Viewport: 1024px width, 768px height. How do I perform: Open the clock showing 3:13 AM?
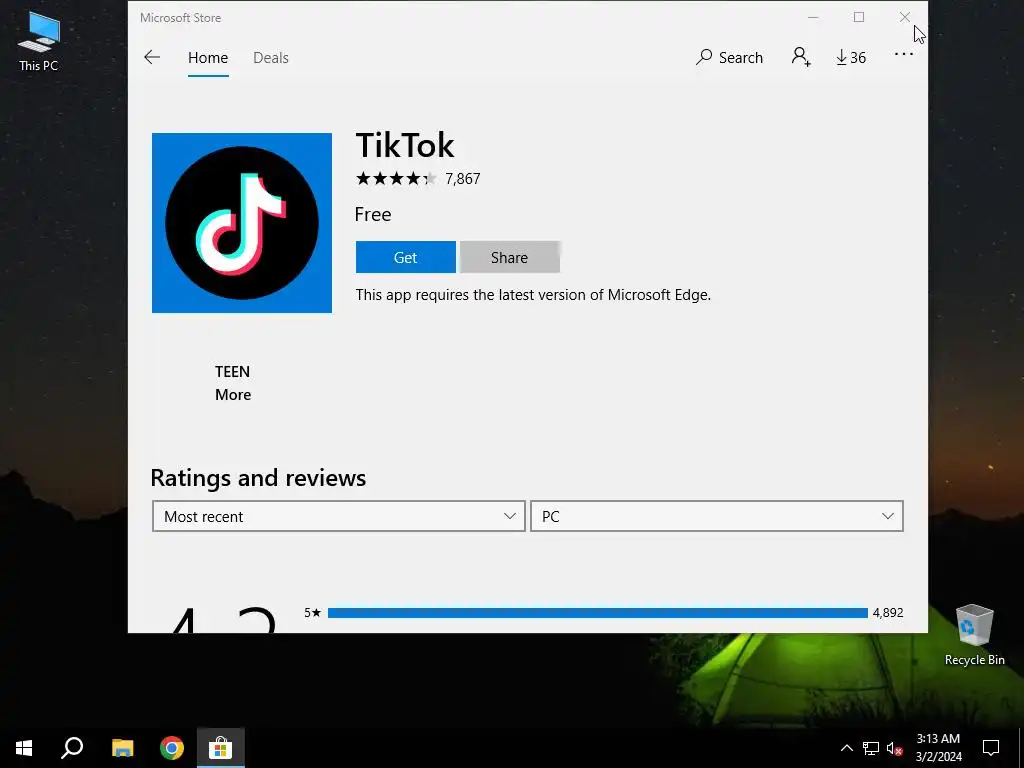(938, 748)
